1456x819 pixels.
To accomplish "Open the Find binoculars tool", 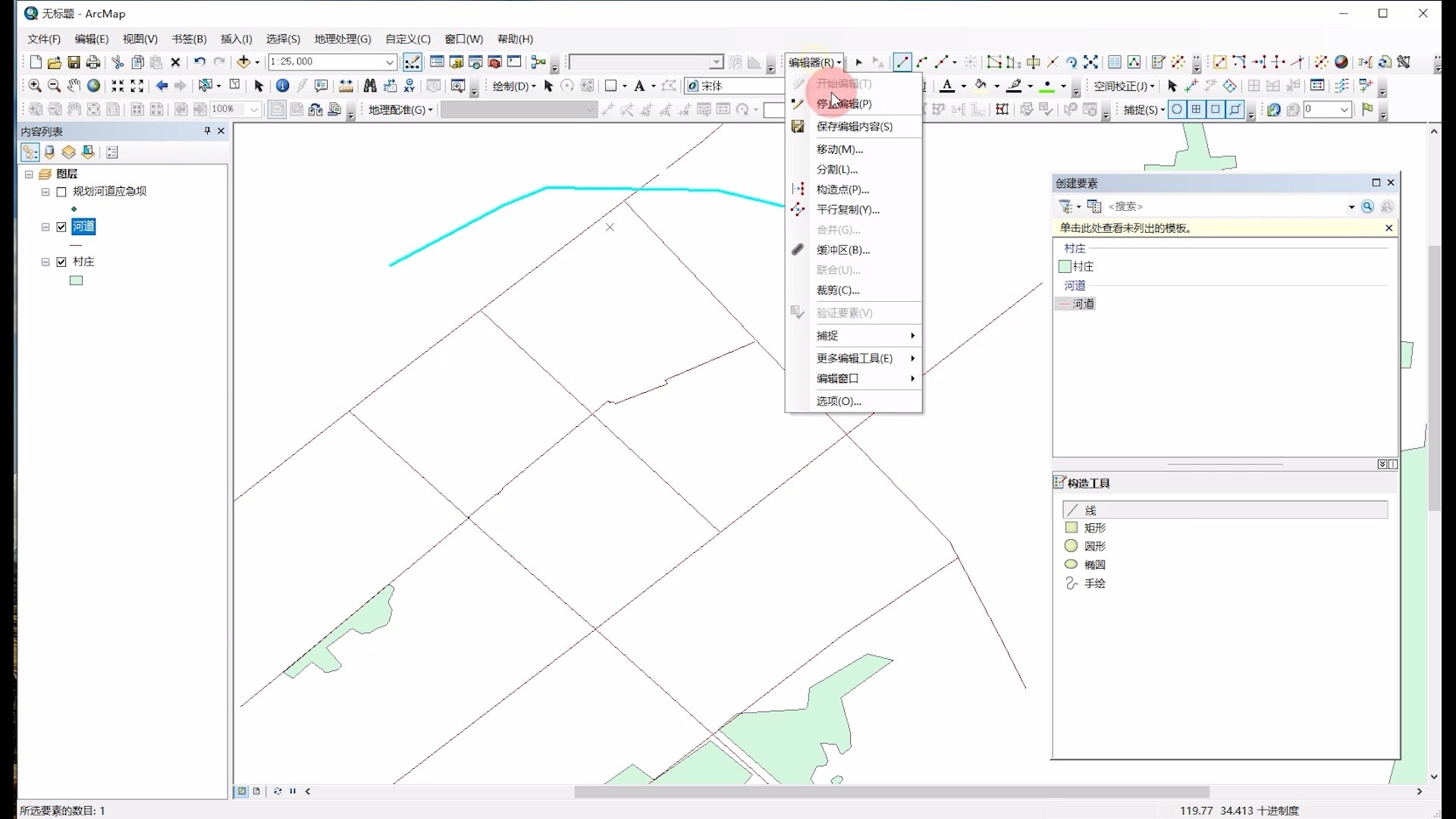I will tap(370, 86).
